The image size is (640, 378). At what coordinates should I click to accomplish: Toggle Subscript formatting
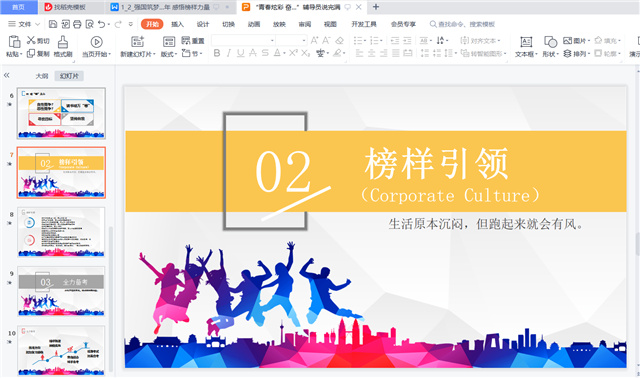305,53
